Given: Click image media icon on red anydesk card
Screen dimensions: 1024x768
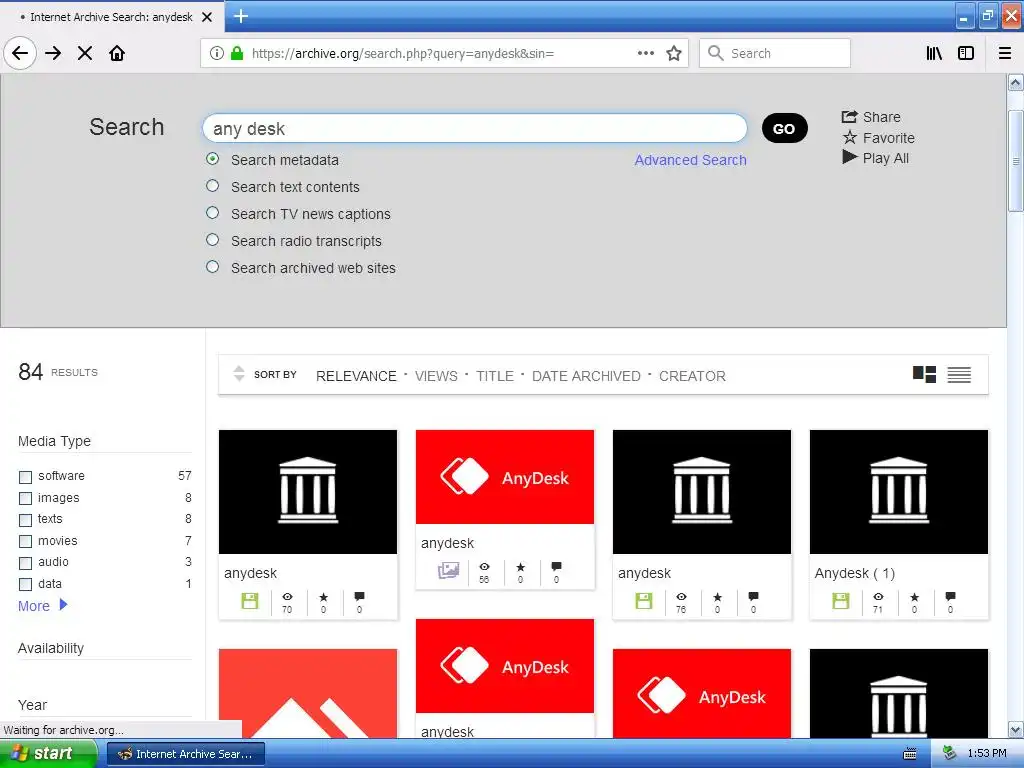Looking at the screenshot, I should click(448, 571).
